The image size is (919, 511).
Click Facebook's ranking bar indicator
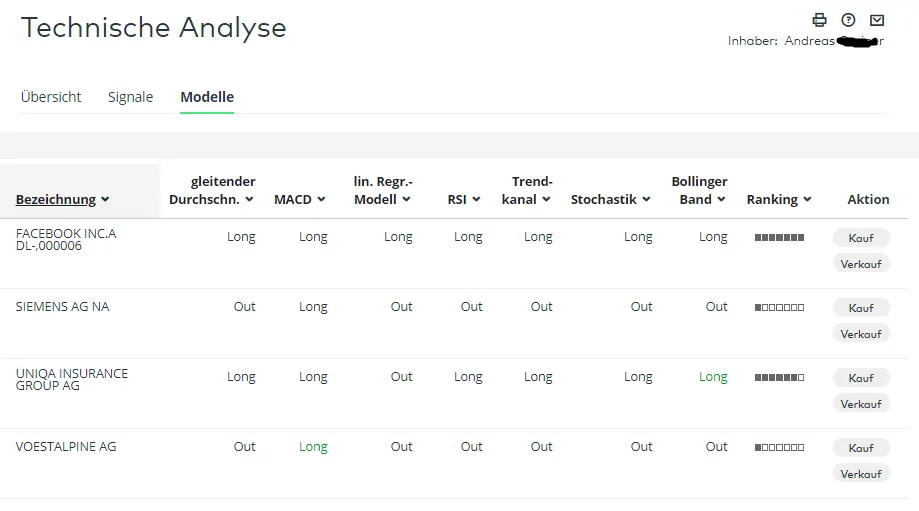click(x=780, y=237)
